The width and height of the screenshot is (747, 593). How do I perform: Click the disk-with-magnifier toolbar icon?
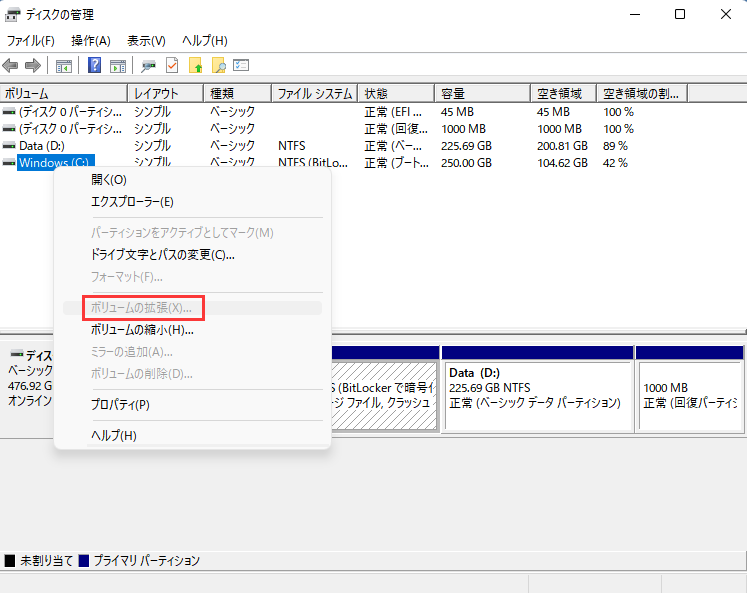click(148, 66)
